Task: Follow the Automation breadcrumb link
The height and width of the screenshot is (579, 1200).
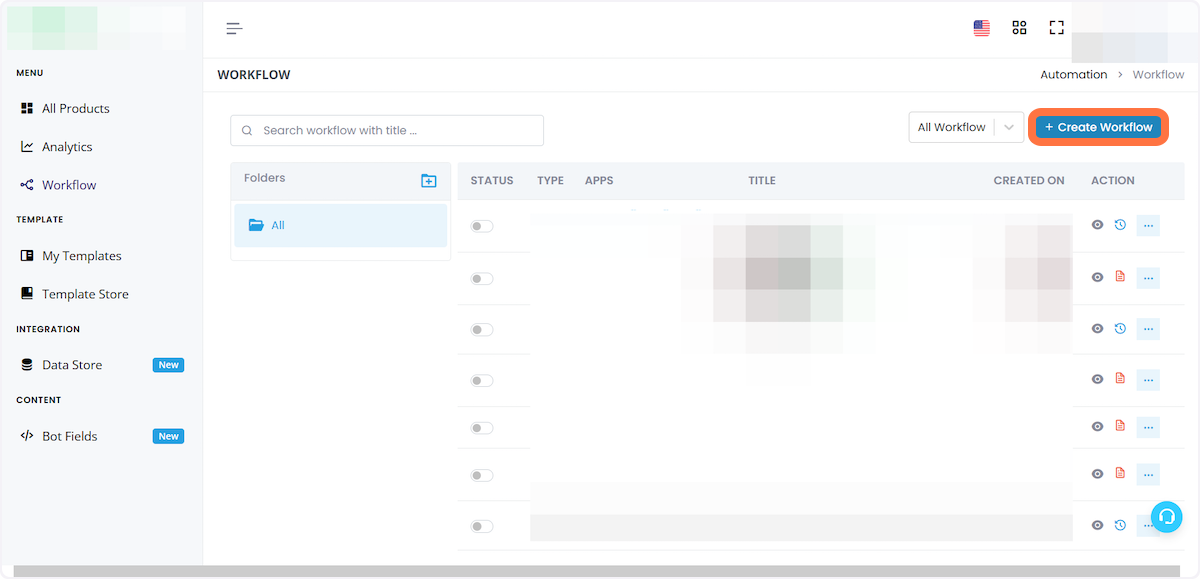Action: click(x=1073, y=75)
